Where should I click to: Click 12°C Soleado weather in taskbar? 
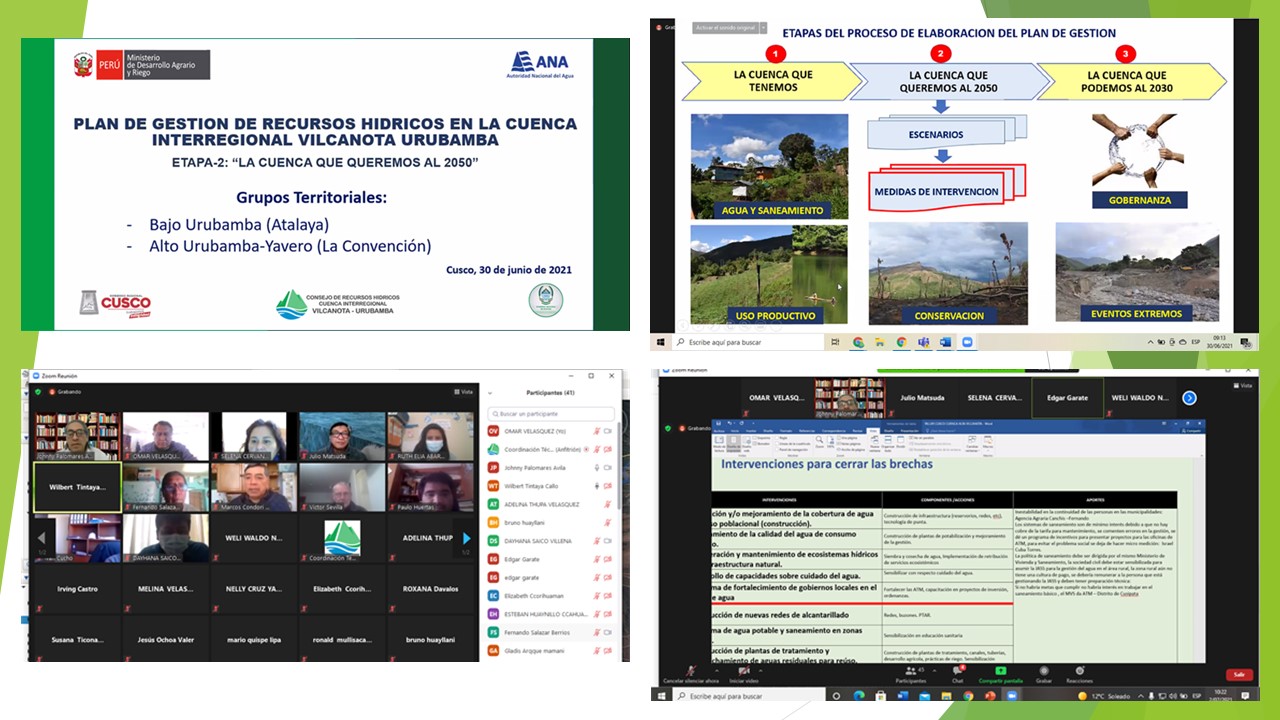[1105, 696]
